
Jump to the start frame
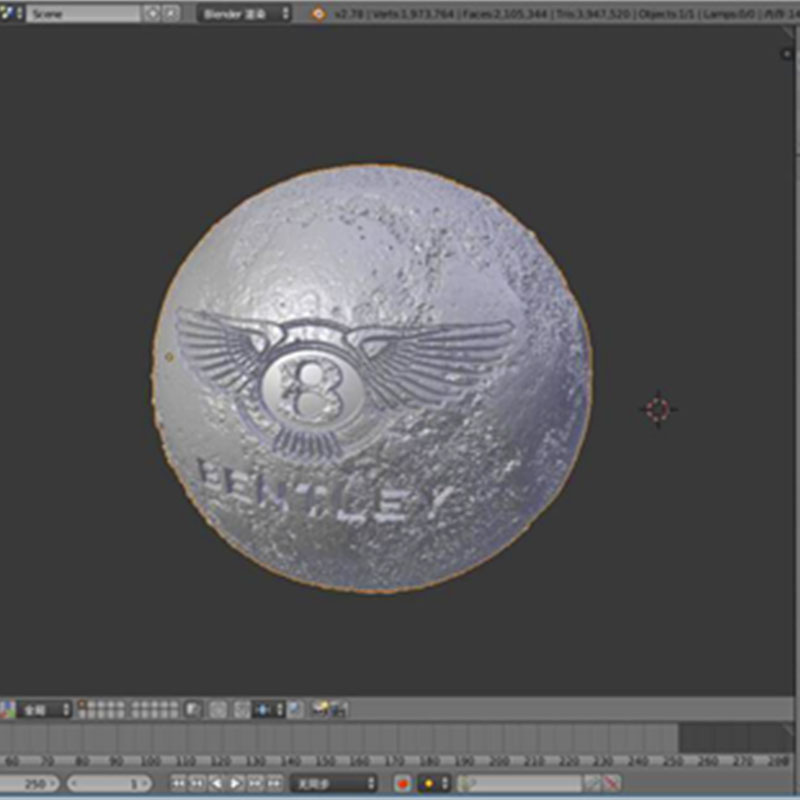[x=178, y=783]
